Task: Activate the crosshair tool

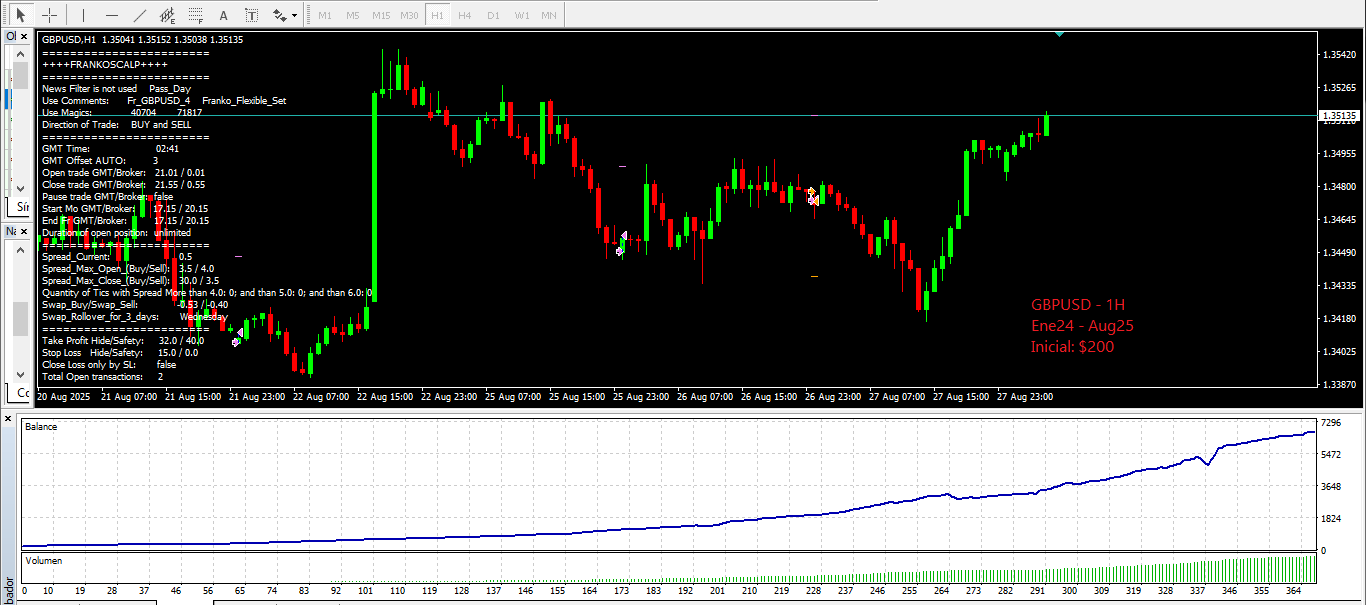Action: coord(49,15)
